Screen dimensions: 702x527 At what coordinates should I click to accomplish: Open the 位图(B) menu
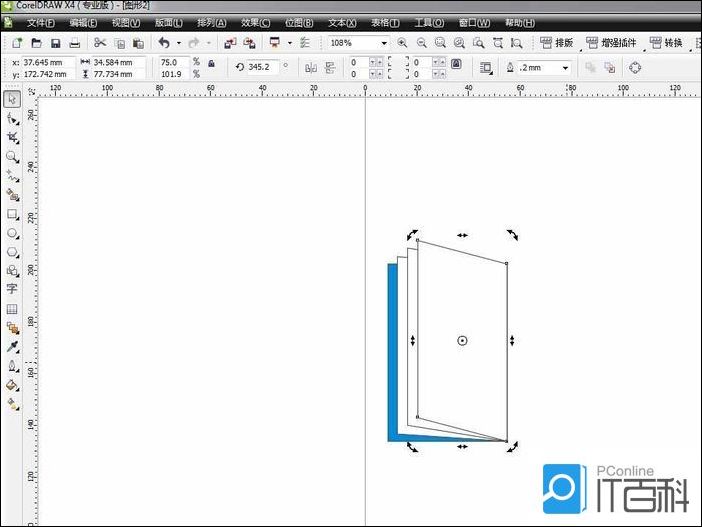coord(299,23)
